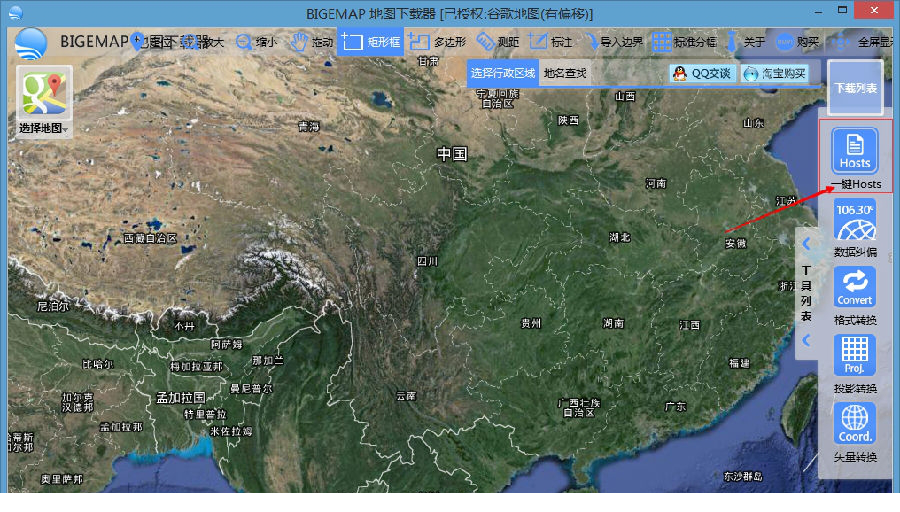Select the rectangle frame (矩形框) tool

coord(370,42)
